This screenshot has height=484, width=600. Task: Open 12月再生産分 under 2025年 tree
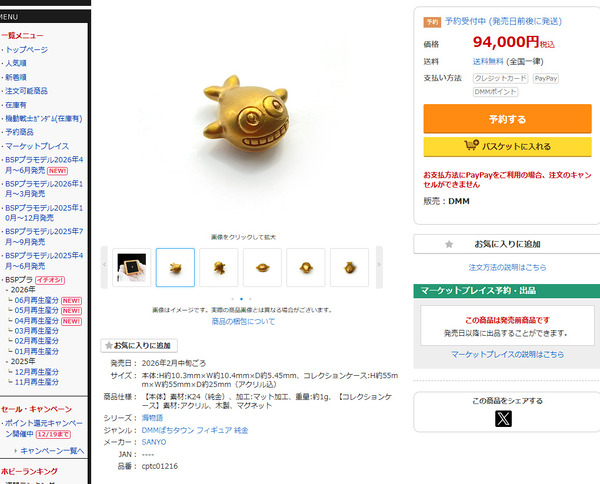37,372
